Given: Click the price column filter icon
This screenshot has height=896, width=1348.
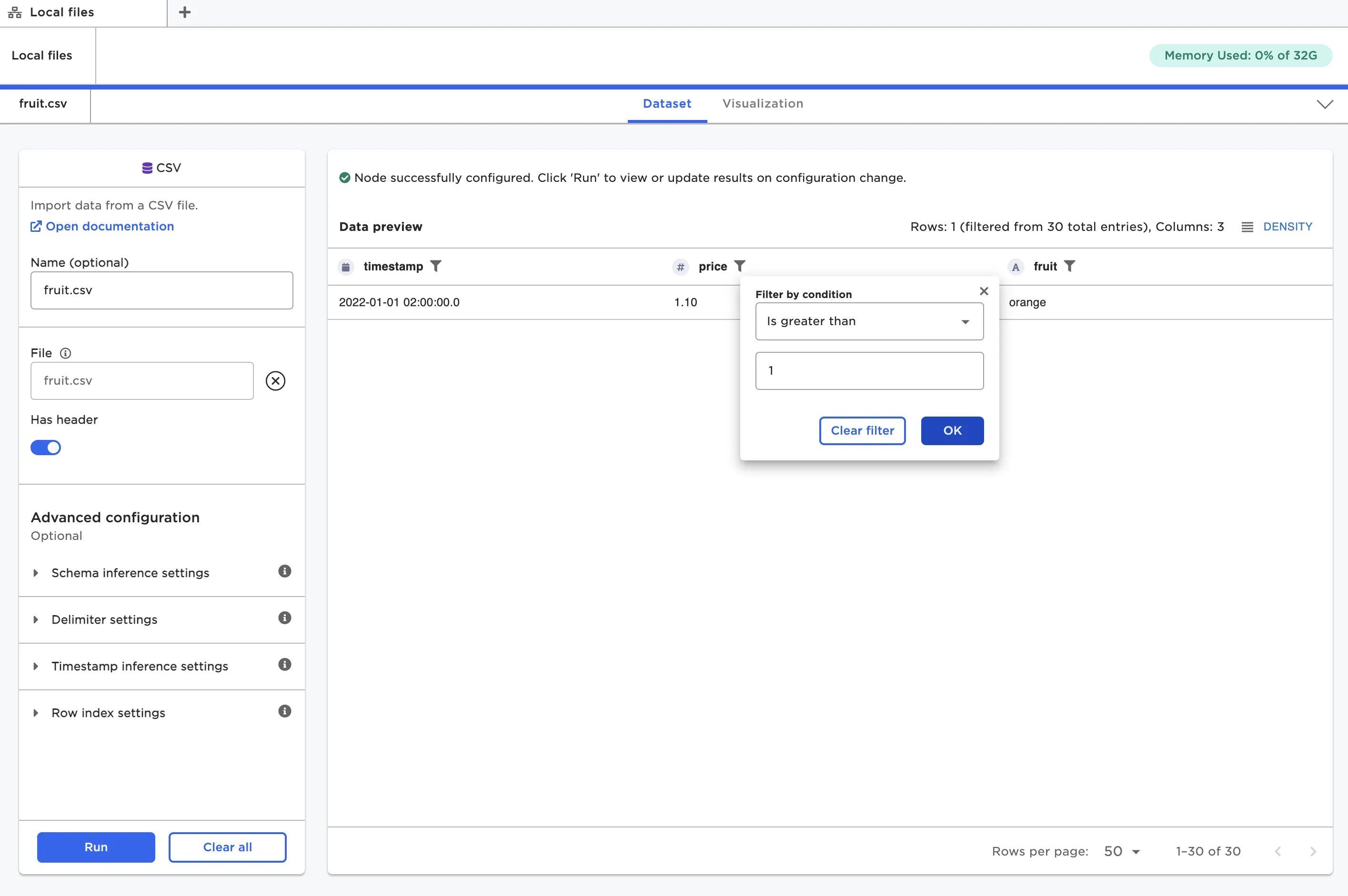Looking at the screenshot, I should 740,266.
